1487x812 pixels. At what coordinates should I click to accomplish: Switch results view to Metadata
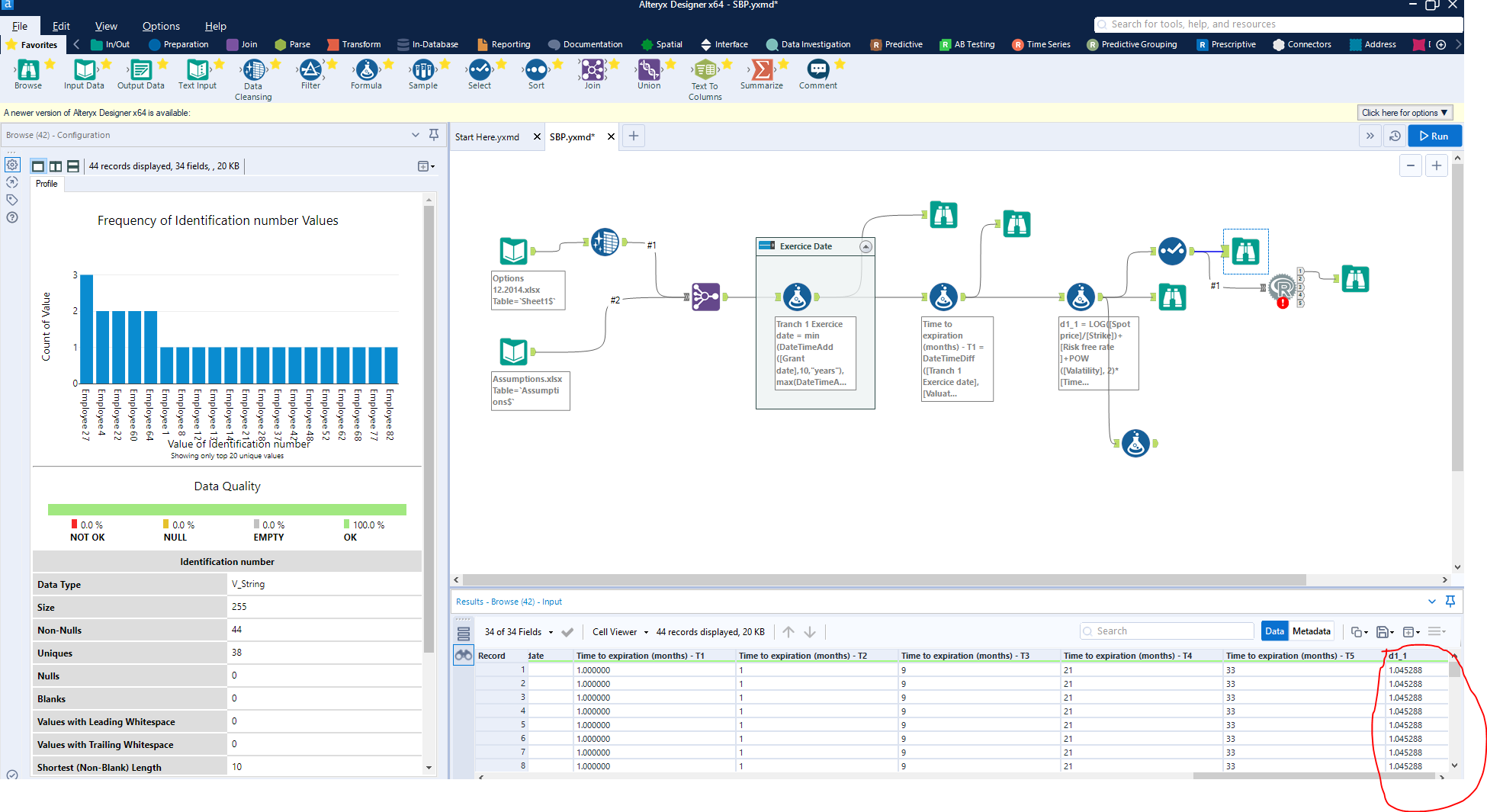coord(1312,631)
